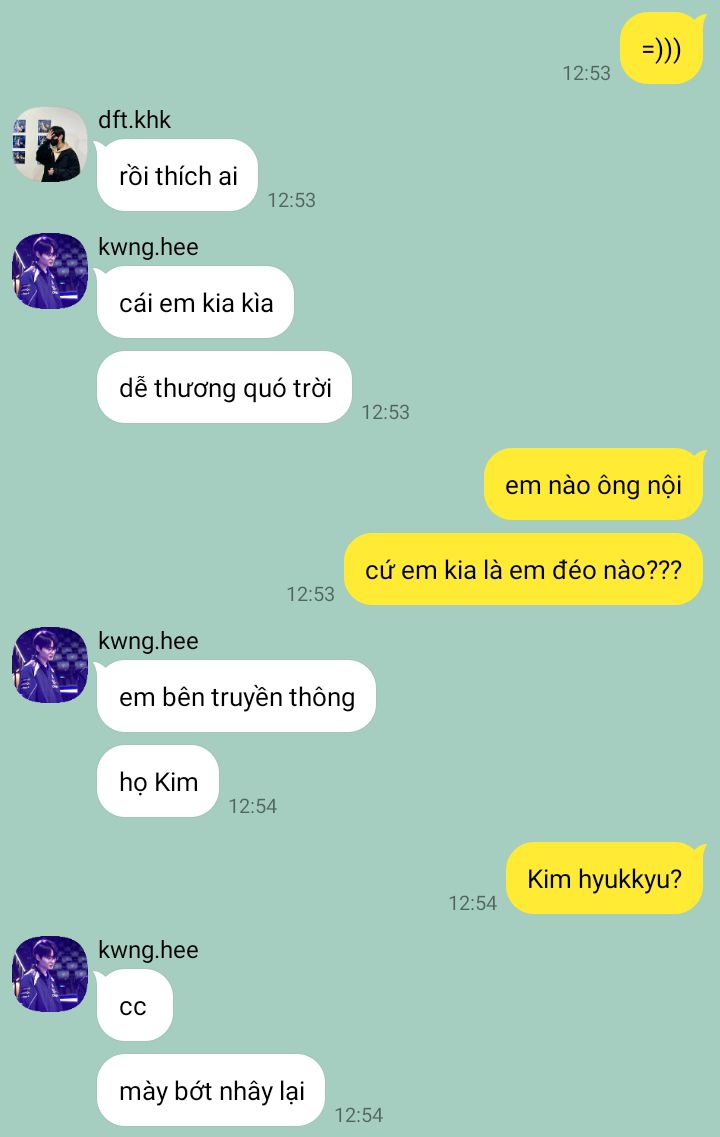Select 'dễ thương quó trời' message bubble
Screen dimensions: 720x1137
coord(225,387)
